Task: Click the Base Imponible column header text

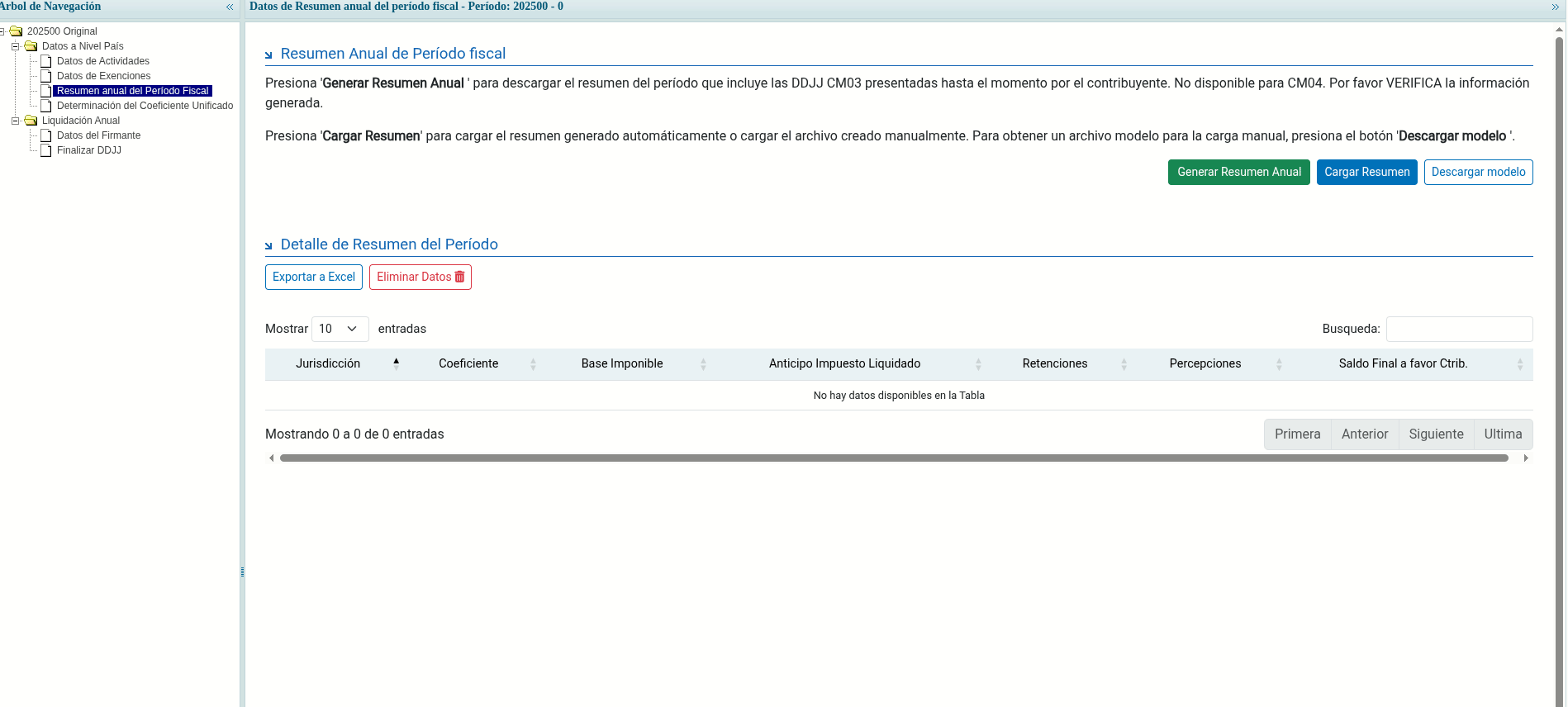Action: pyautogui.click(x=622, y=363)
